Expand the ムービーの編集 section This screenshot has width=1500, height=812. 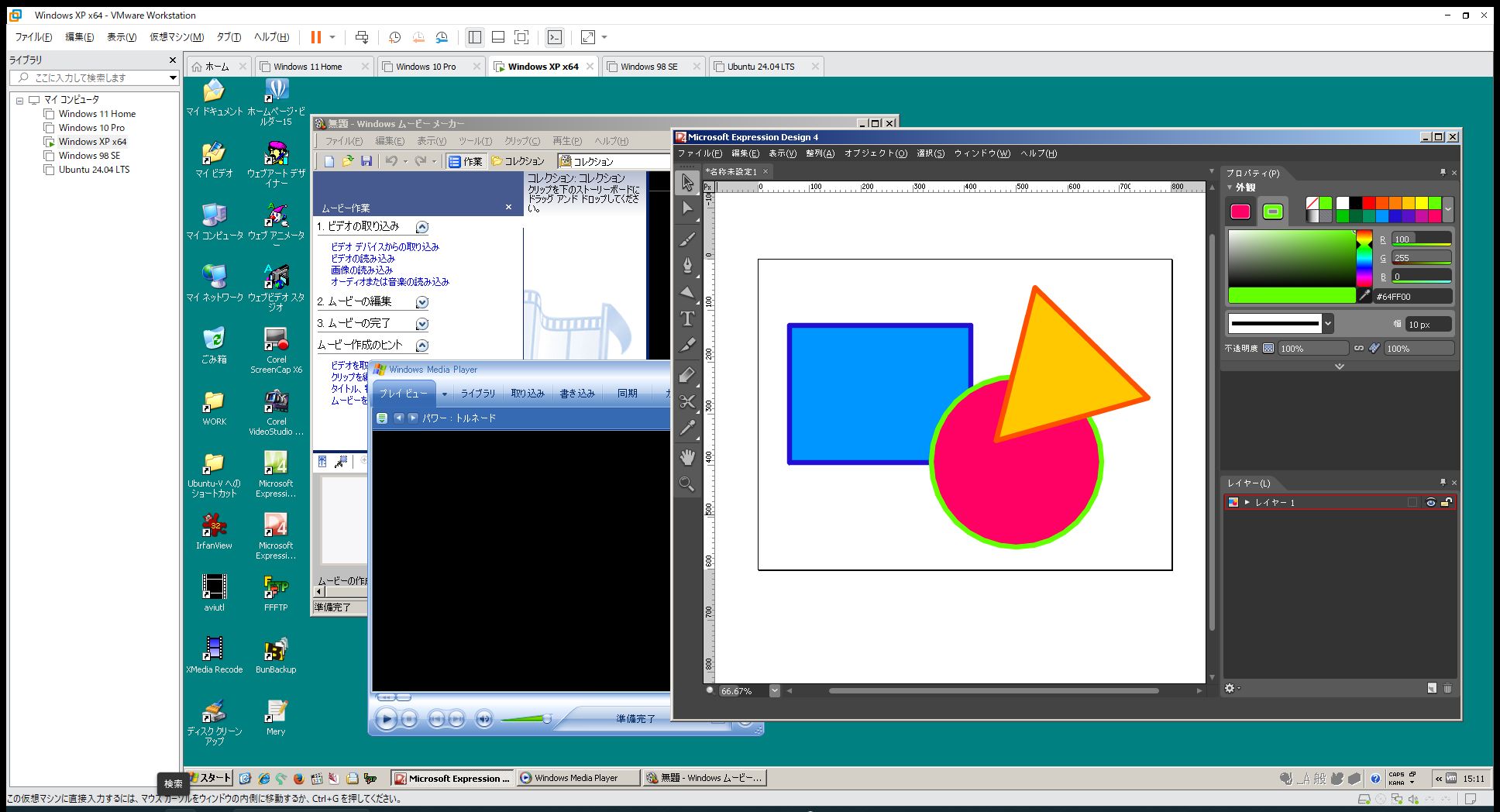[x=422, y=302]
